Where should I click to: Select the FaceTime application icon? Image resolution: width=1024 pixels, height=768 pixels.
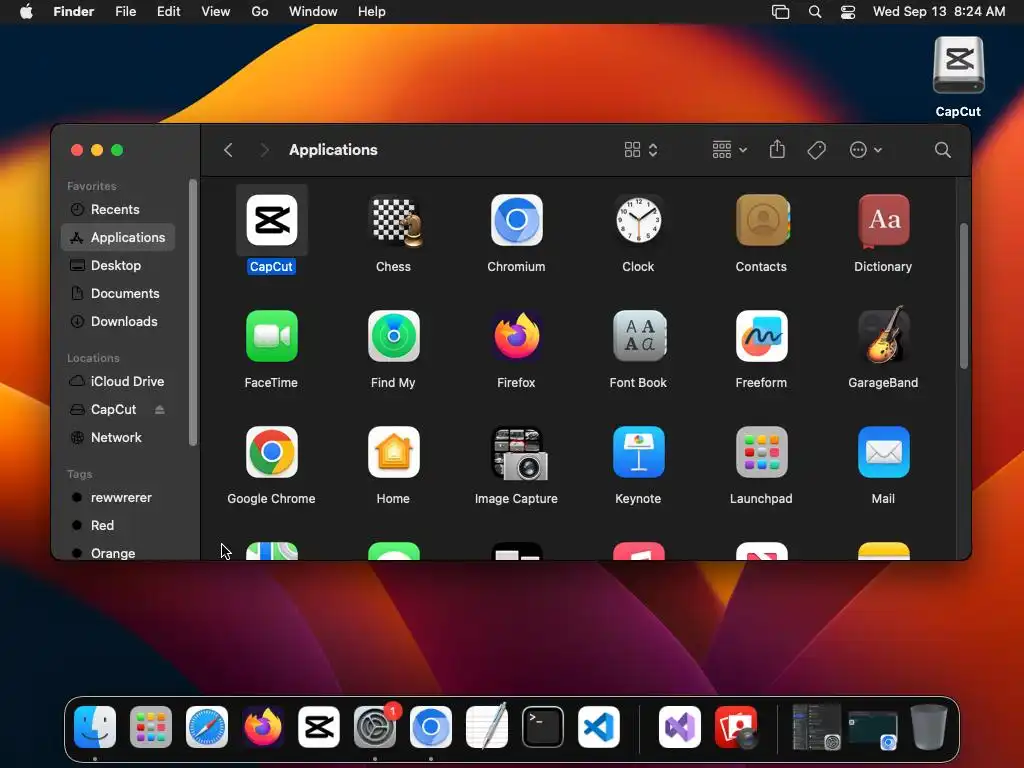click(x=272, y=336)
